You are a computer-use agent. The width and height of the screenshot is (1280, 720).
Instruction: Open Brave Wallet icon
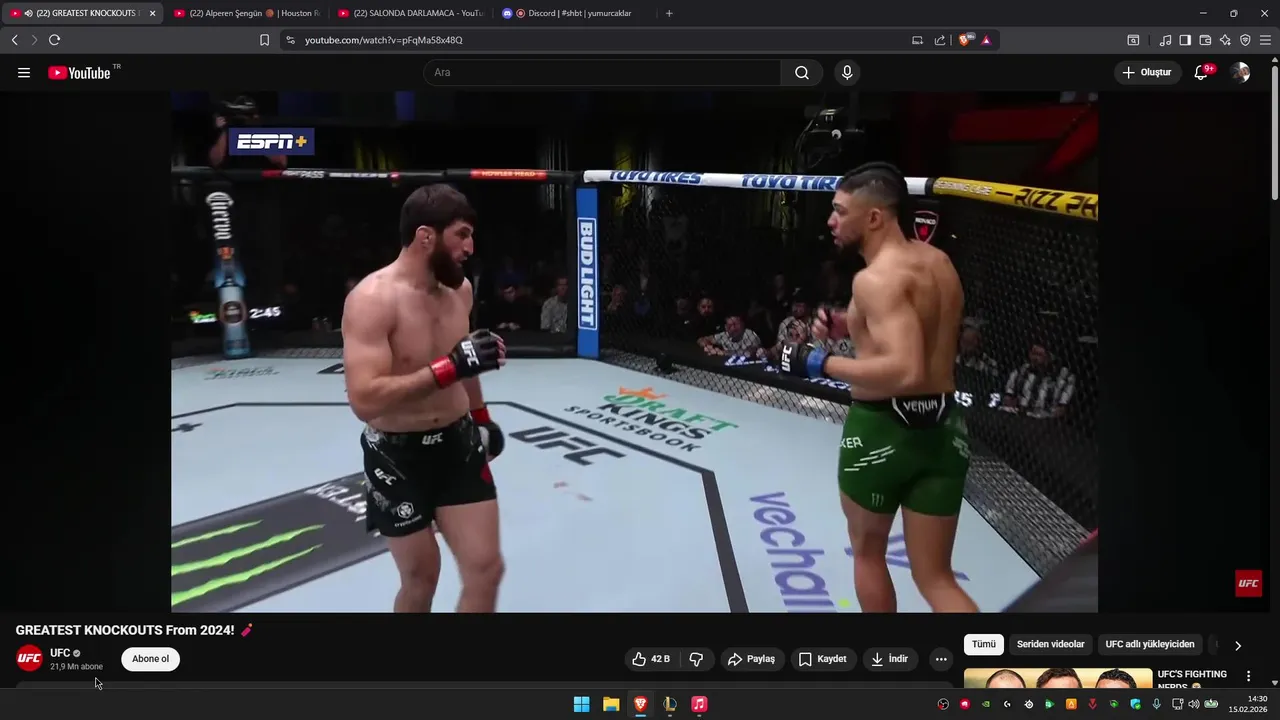[1205, 40]
